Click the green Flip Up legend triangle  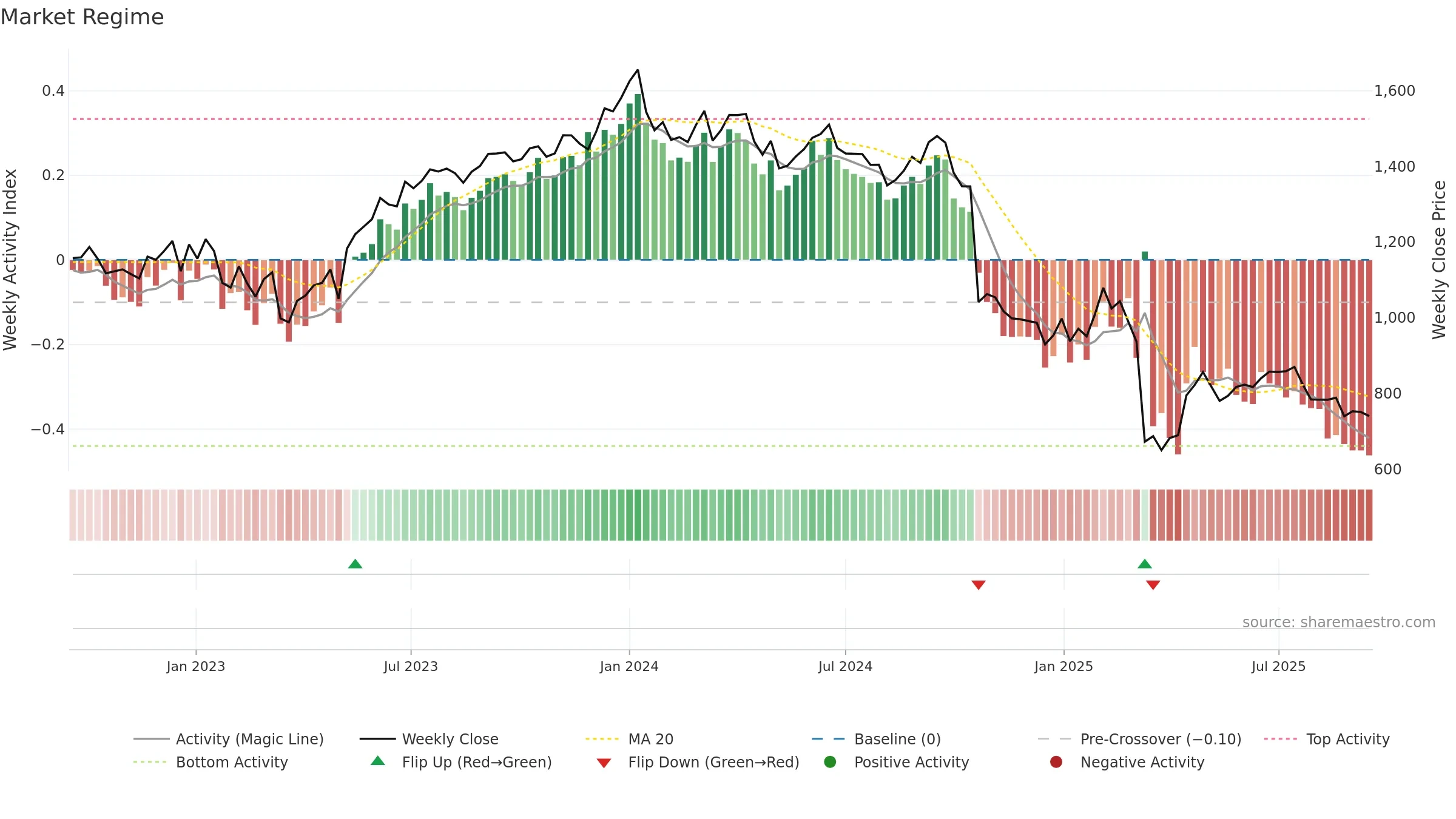(x=377, y=761)
